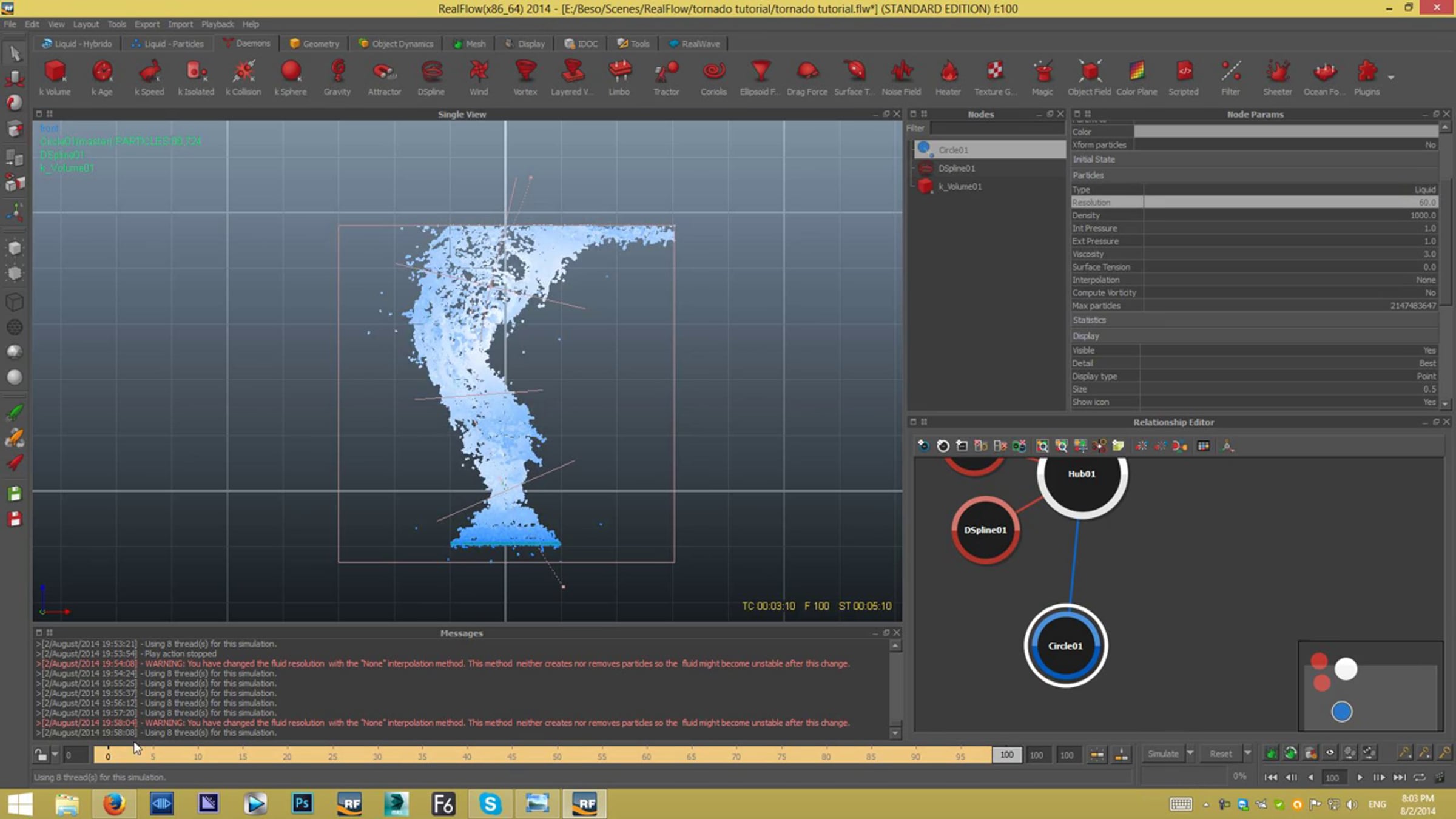Image resolution: width=1456 pixels, height=819 pixels.
Task: Add a k Isolated daemon
Action: pyautogui.click(x=196, y=78)
